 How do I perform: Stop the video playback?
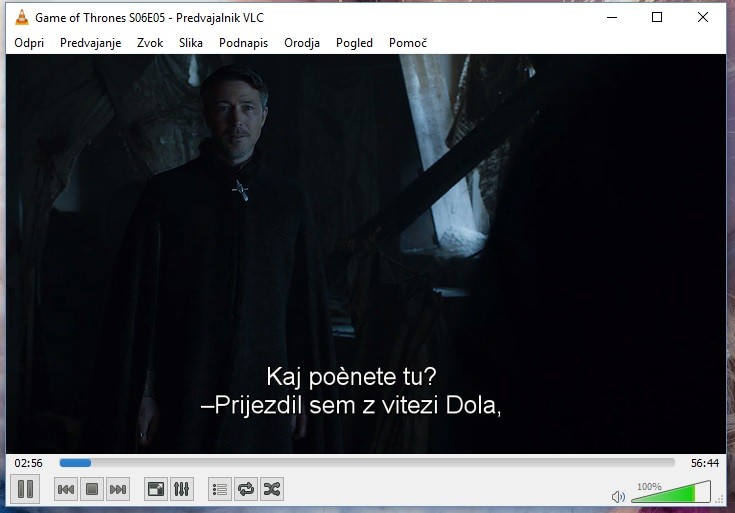pyautogui.click(x=91, y=489)
